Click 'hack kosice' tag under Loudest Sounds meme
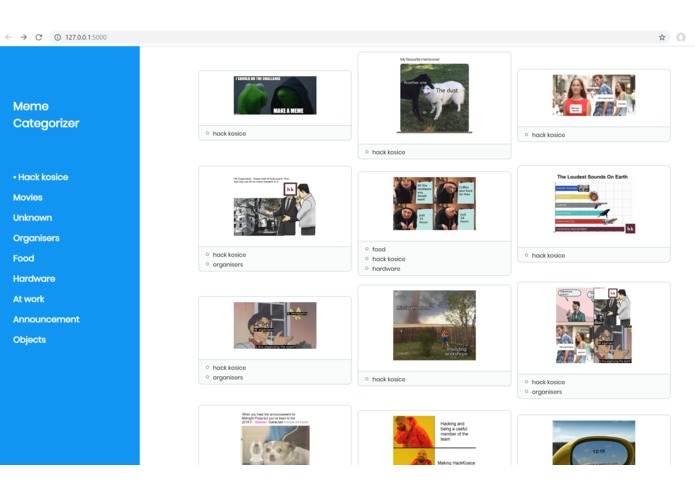Image resolution: width=695 pixels, height=494 pixels. (x=548, y=256)
